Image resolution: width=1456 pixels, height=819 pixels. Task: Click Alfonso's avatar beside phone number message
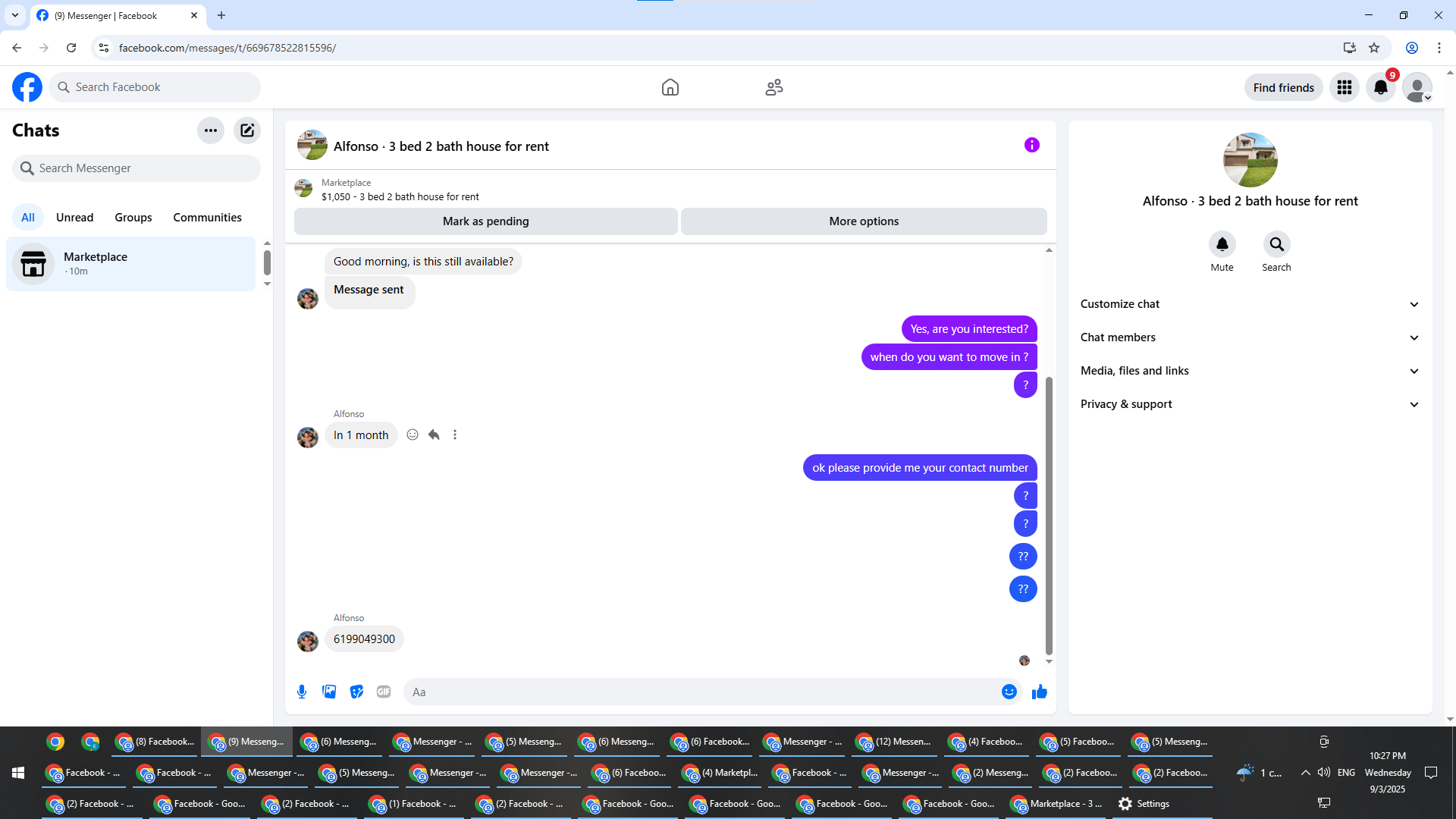(308, 642)
